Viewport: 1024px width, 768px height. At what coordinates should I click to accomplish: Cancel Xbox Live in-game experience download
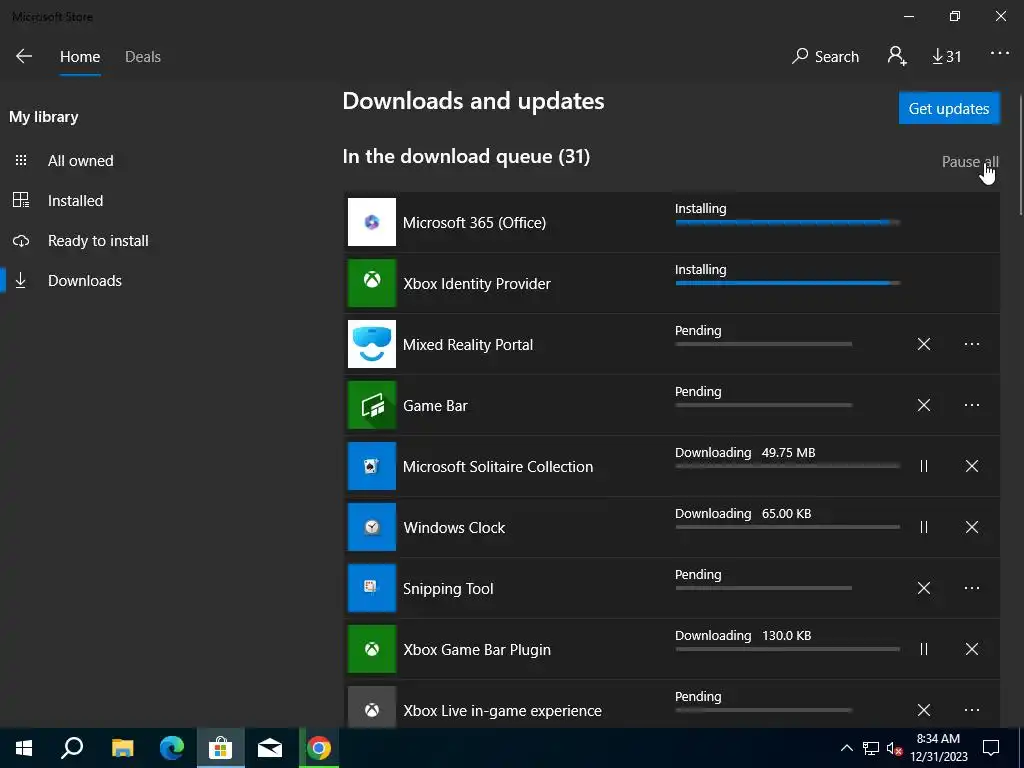(x=923, y=710)
